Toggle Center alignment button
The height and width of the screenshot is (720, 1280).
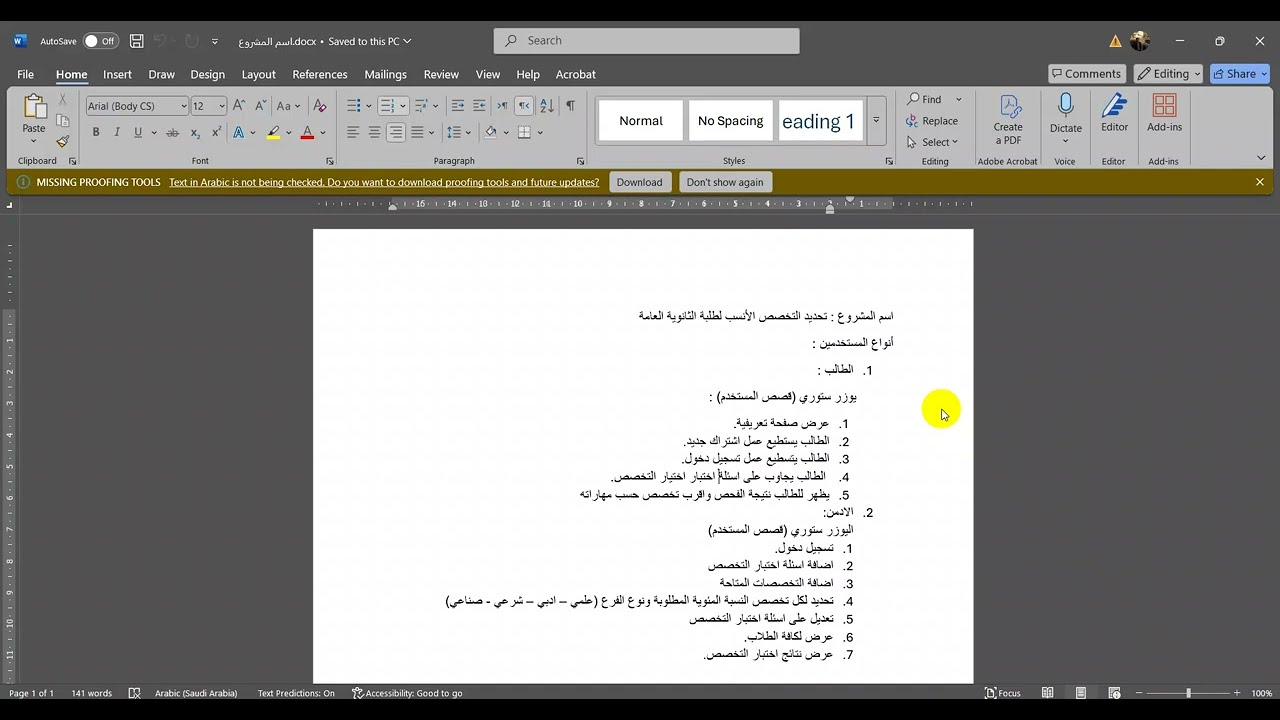(x=374, y=132)
